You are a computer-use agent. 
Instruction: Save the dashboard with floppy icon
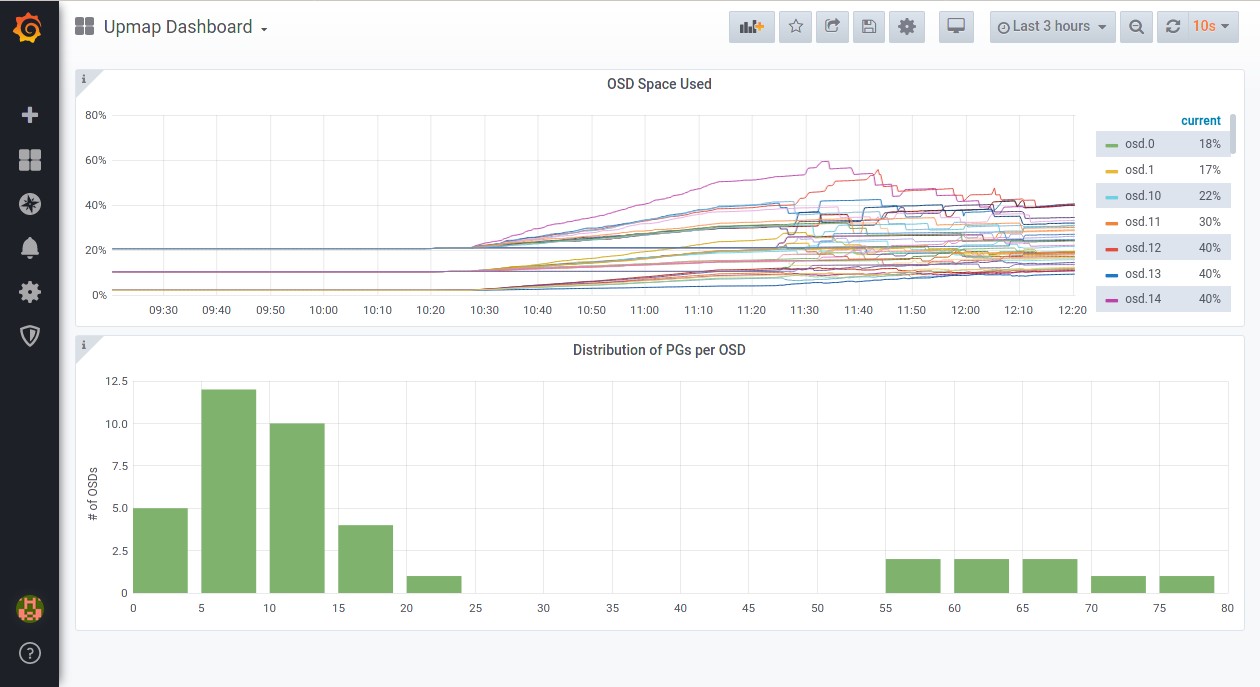[869, 27]
